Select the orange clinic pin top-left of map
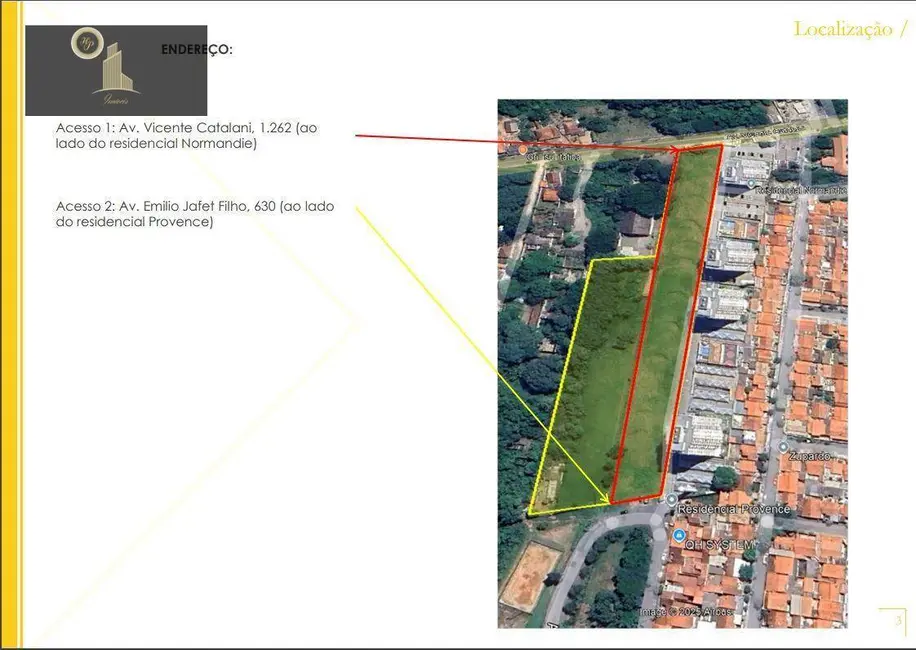Image resolution: width=916 pixels, height=650 pixels. [521, 149]
